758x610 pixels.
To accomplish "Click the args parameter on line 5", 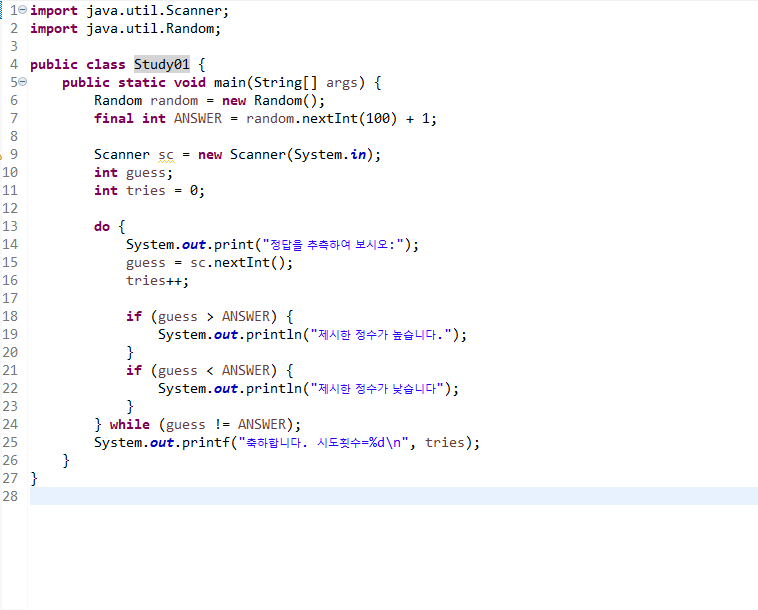I will point(342,83).
